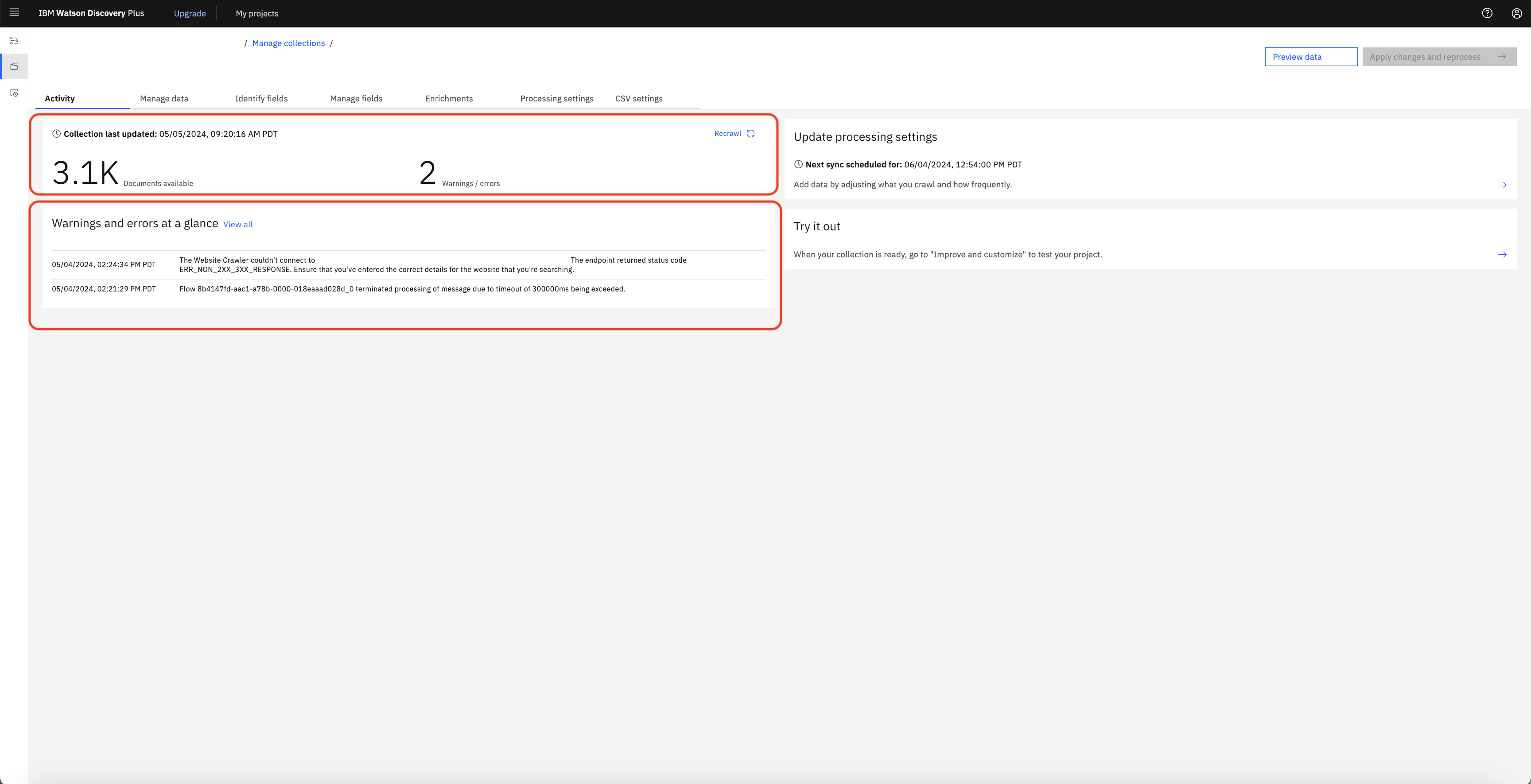Click arrow in Try it out card
The image size is (1531, 784).
(x=1502, y=254)
